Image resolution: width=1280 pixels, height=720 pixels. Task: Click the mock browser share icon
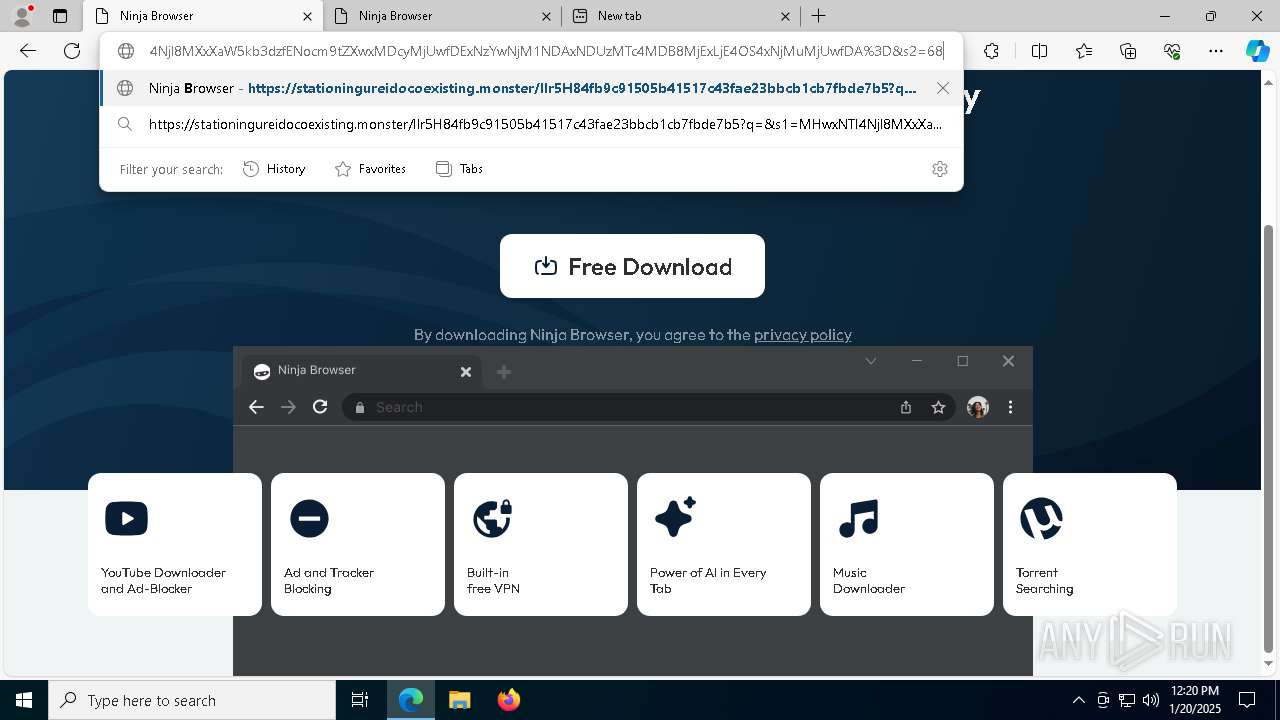coord(906,407)
